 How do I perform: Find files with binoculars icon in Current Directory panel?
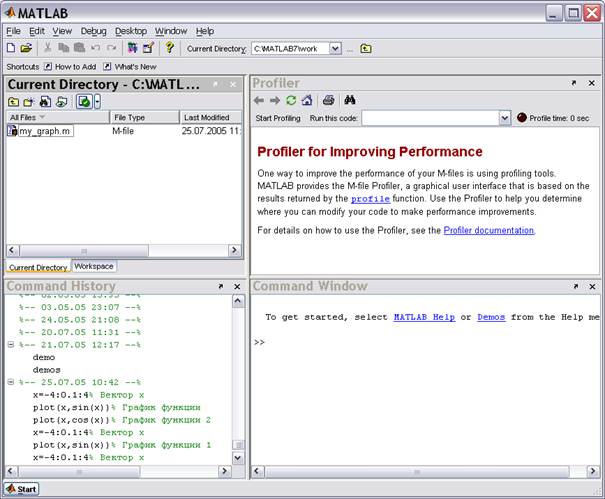tap(45, 102)
